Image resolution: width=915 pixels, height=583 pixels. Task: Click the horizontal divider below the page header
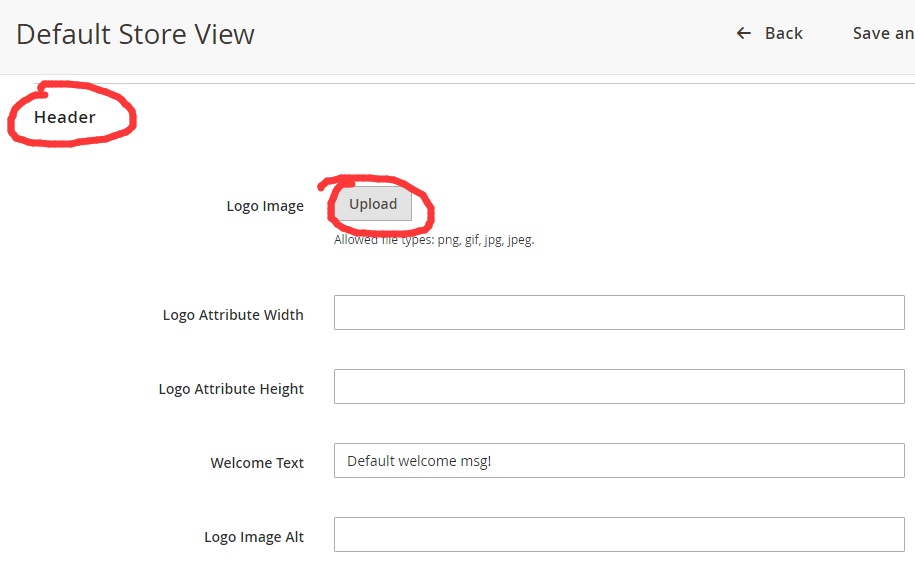458,83
